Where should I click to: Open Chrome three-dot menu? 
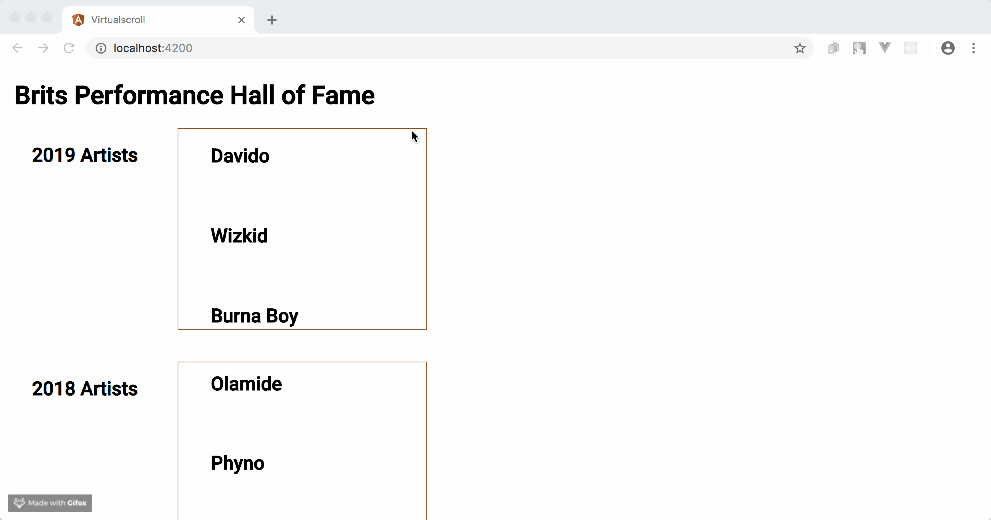974,48
